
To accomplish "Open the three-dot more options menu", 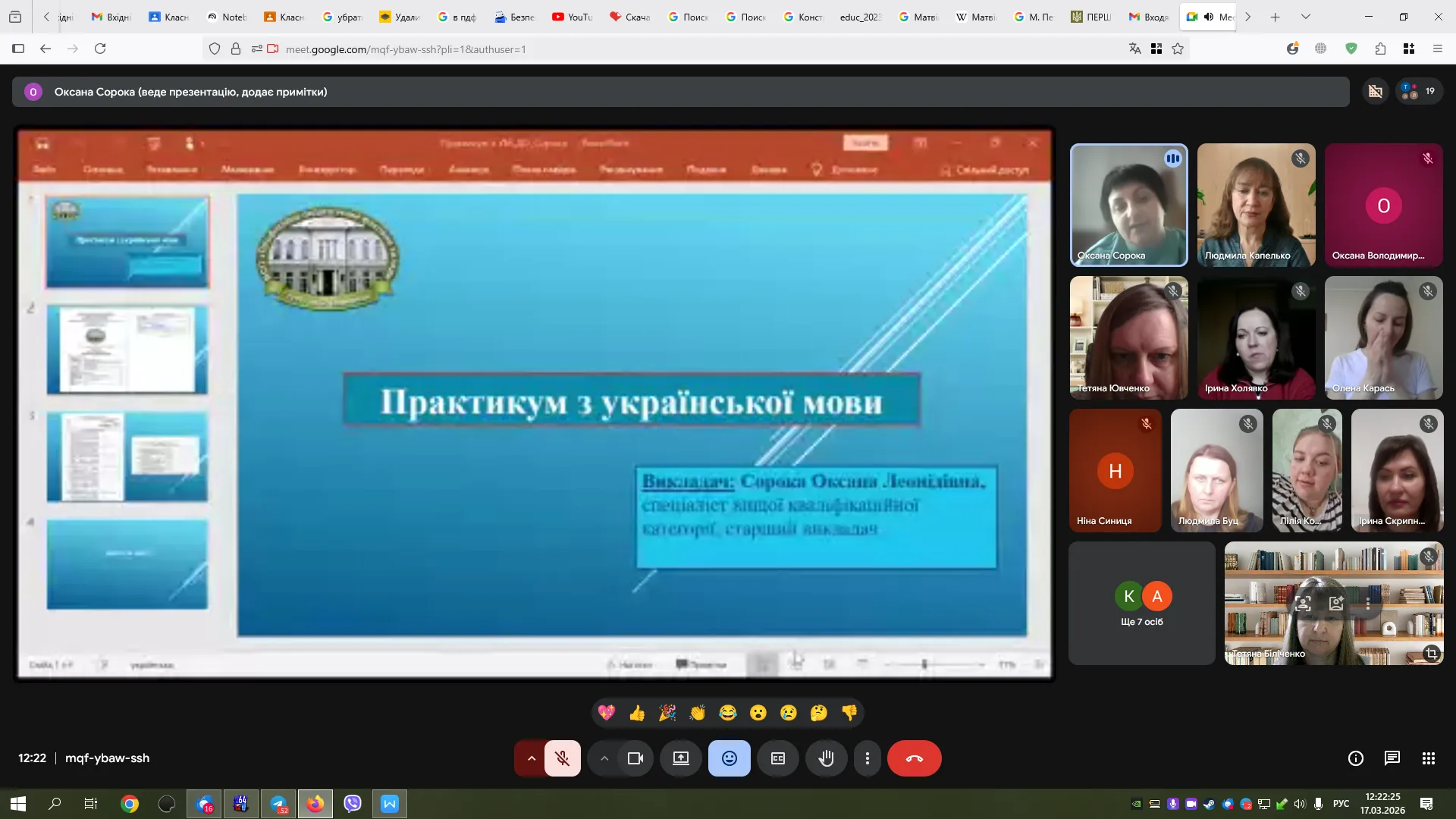I will click(x=867, y=758).
